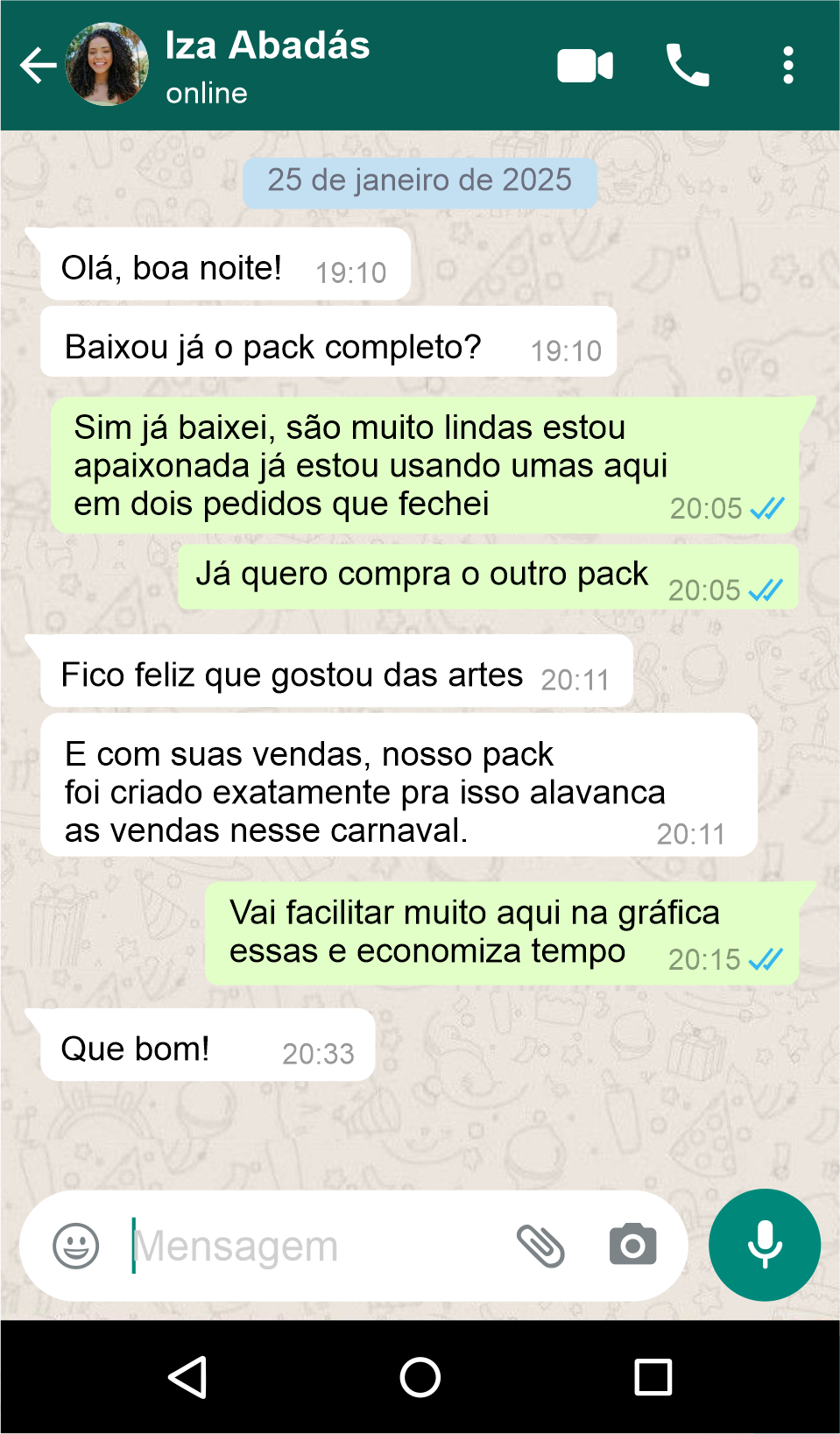Viewport: 840px width, 1434px height.
Task: Start a voice call via phone icon
Action: [x=688, y=65]
